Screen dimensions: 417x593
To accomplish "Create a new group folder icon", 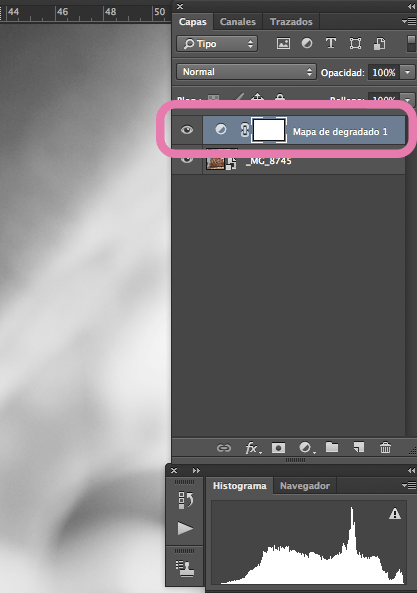I will click(x=332, y=447).
